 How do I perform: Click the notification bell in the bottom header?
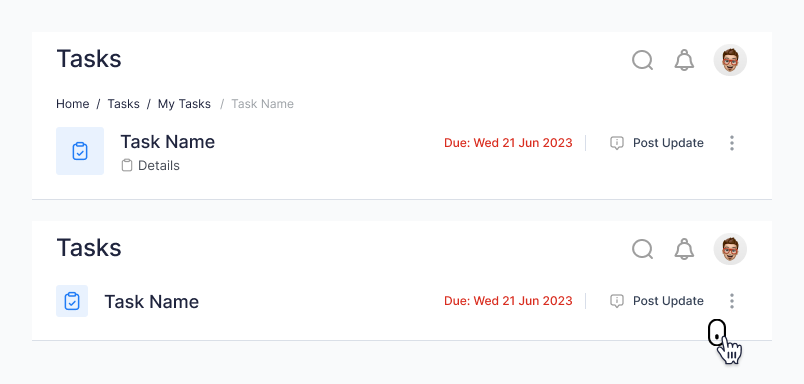(x=684, y=249)
